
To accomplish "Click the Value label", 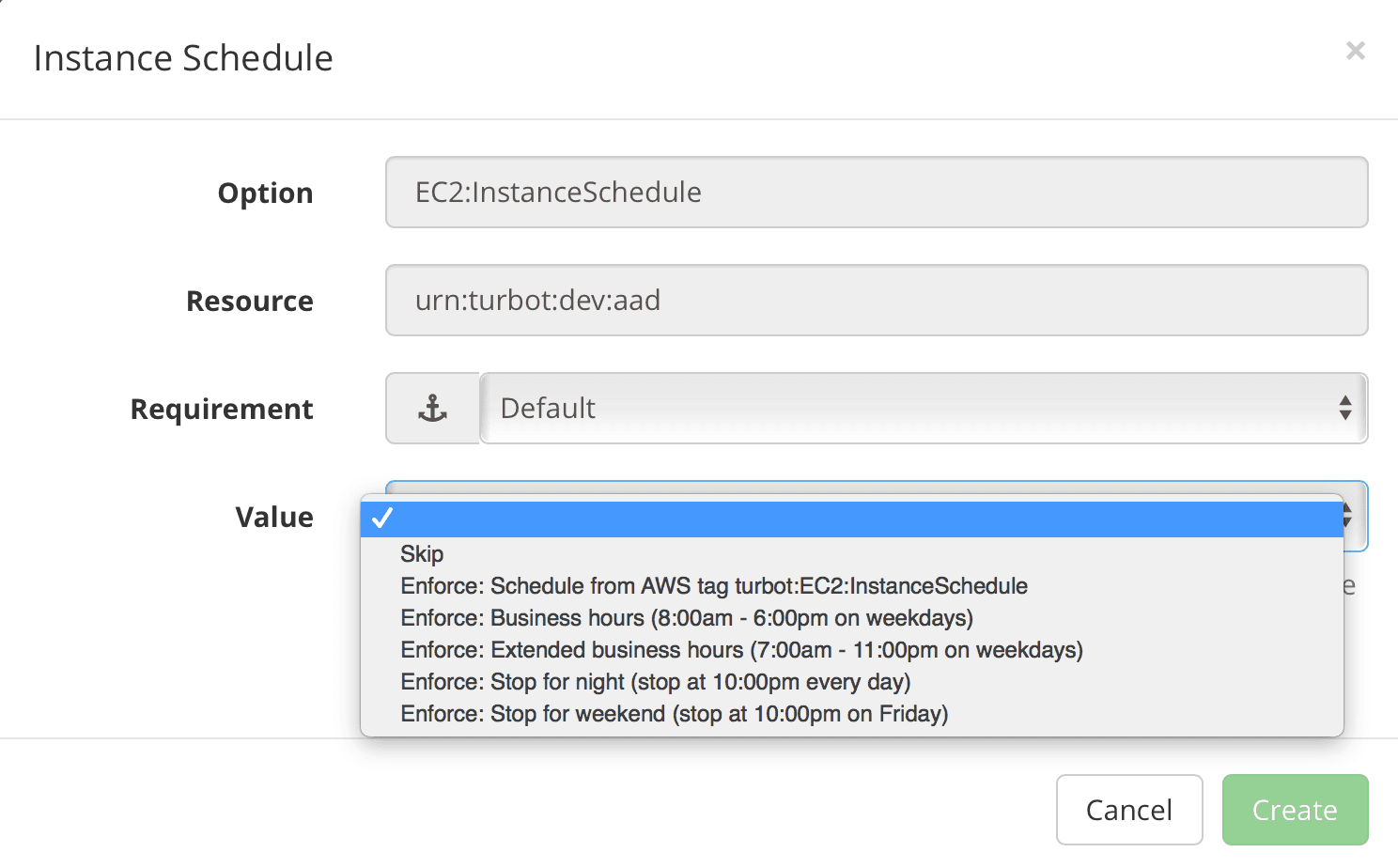I will 274,517.
